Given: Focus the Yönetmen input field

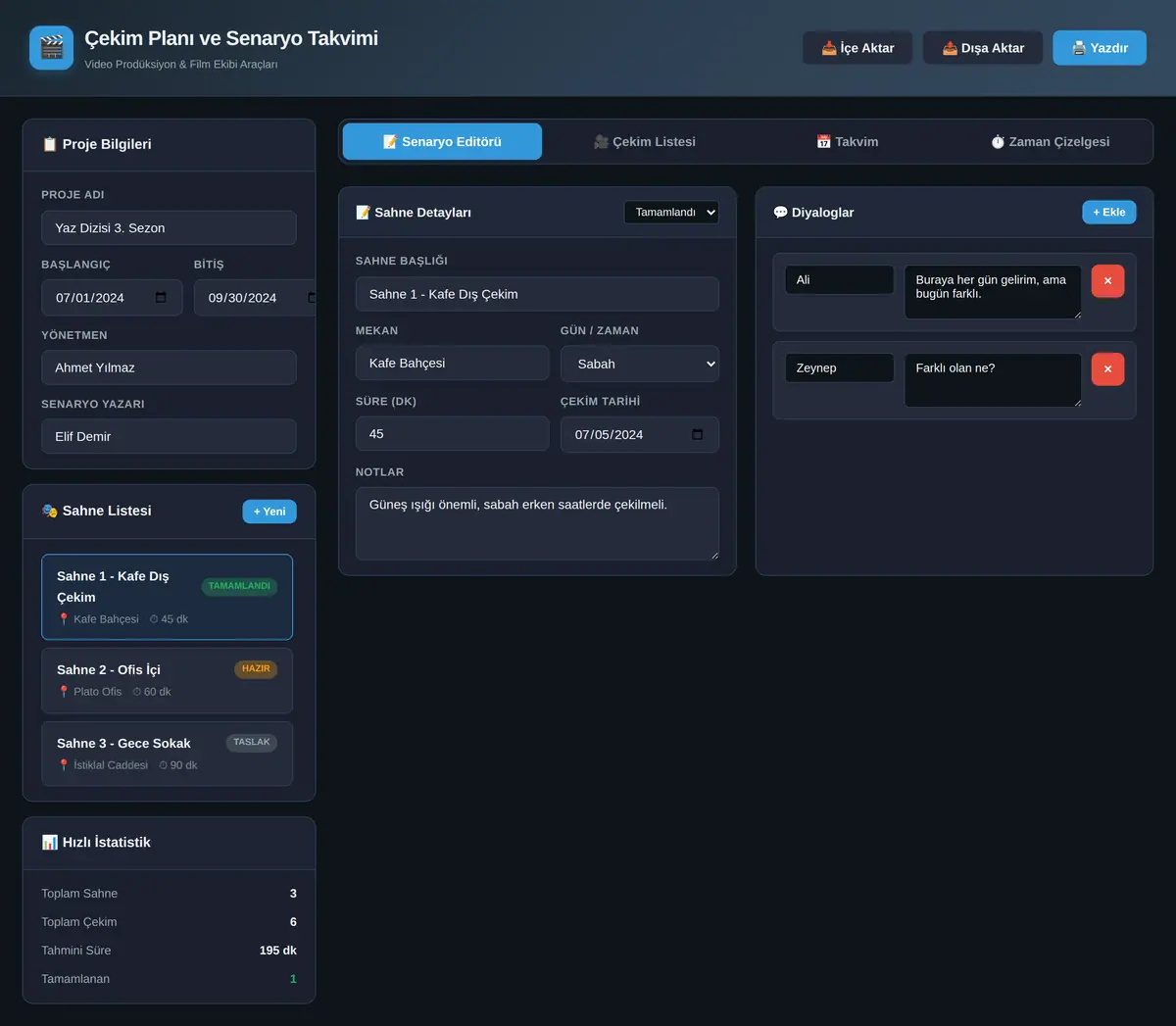Looking at the screenshot, I should click(169, 367).
